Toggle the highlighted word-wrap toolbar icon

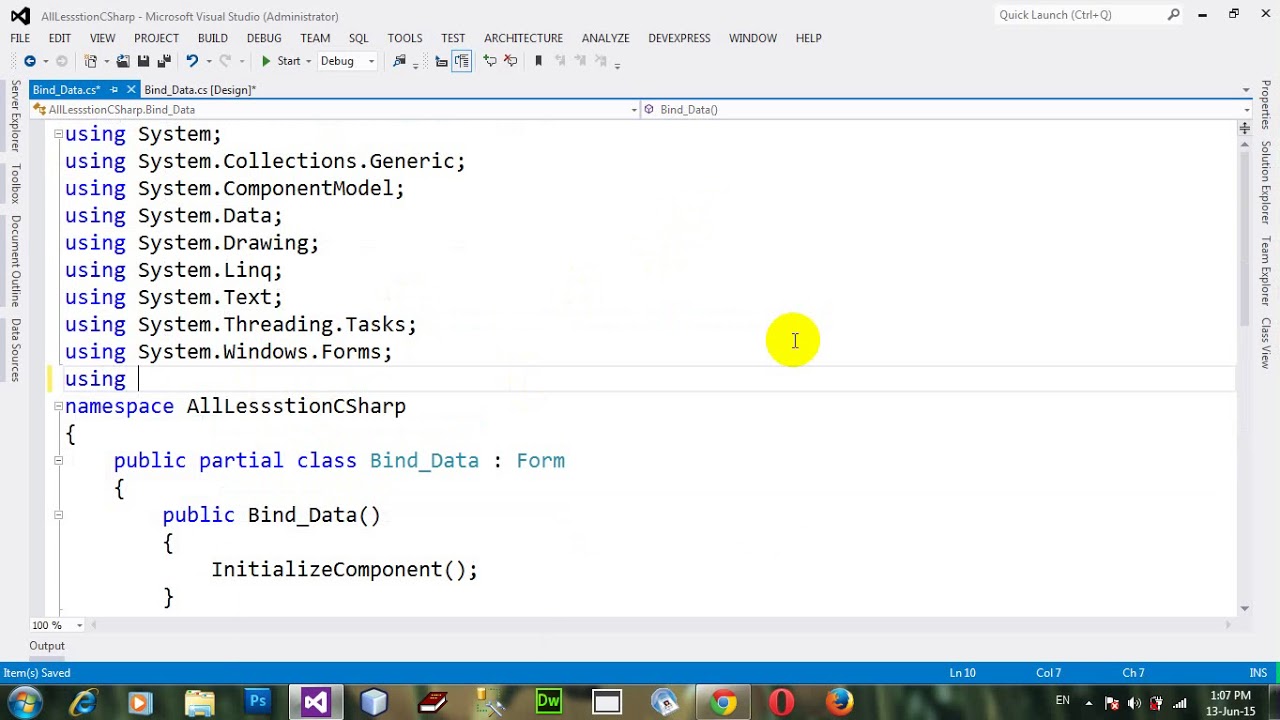click(462, 61)
